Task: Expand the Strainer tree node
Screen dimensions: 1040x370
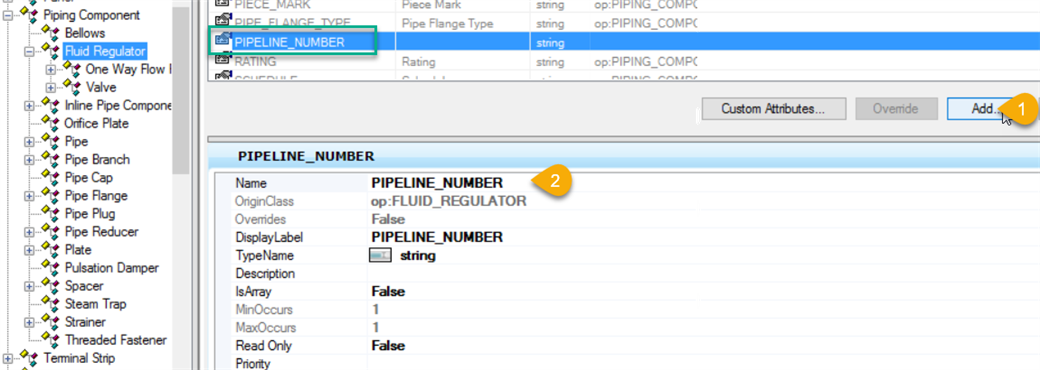Action: (x=30, y=322)
